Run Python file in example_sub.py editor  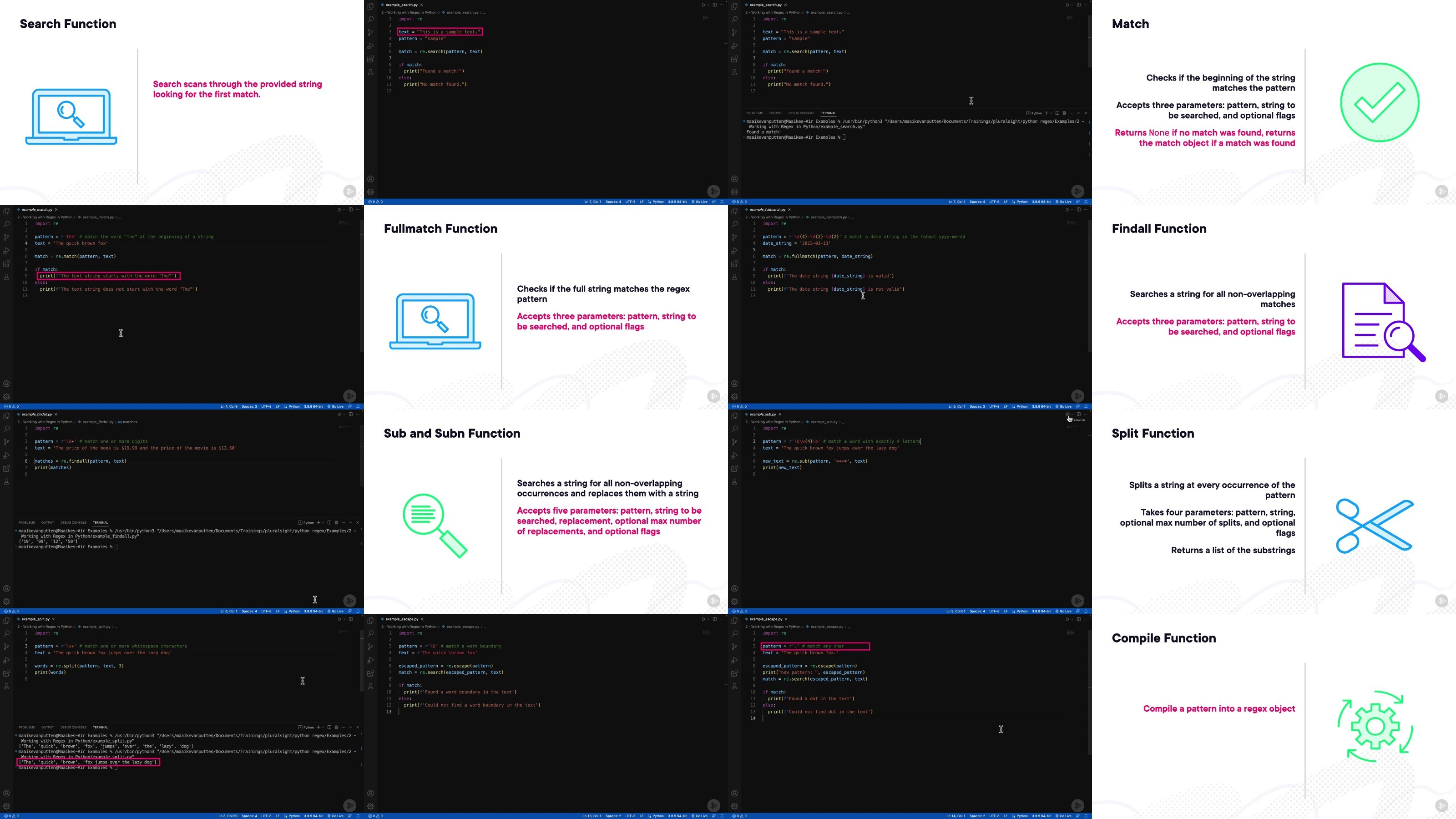1067,415
